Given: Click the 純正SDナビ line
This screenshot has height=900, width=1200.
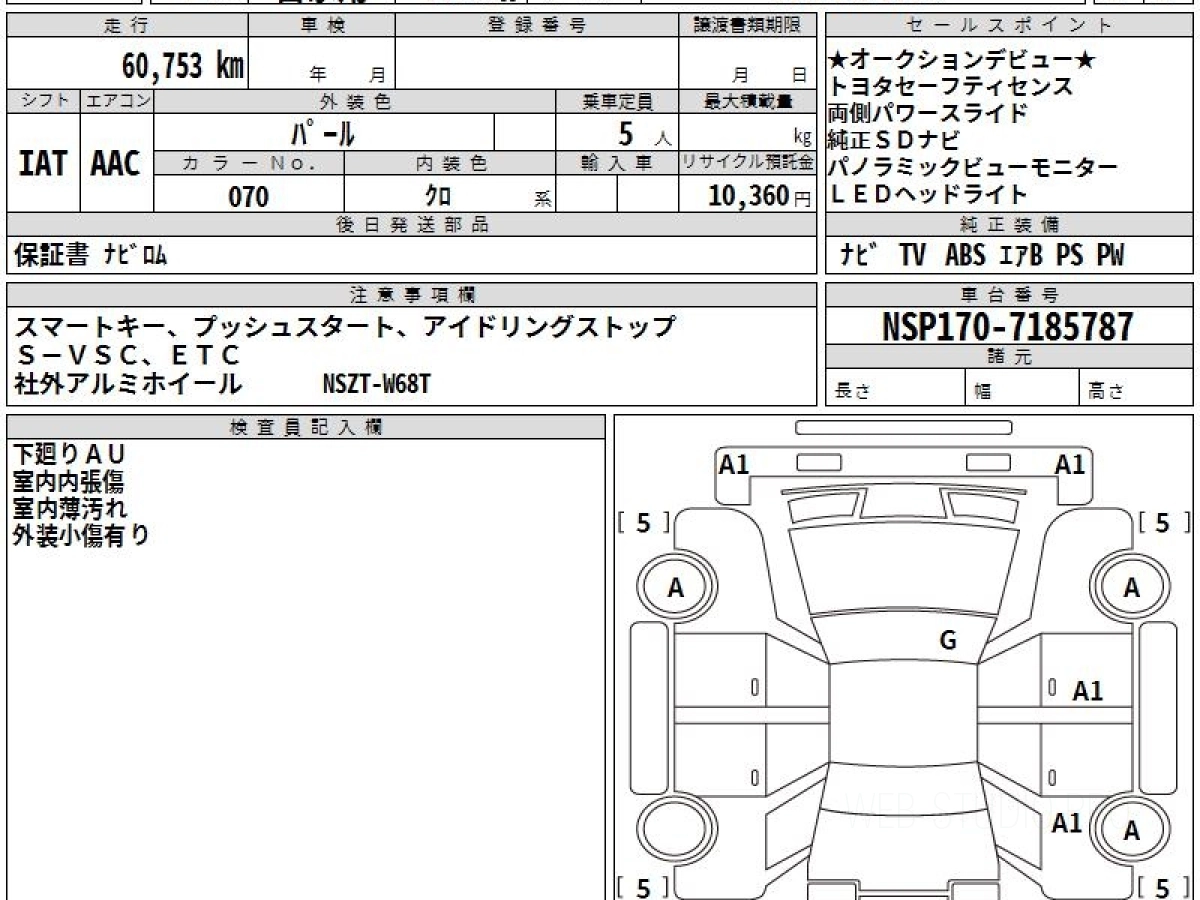Looking at the screenshot, I should click(x=892, y=140).
